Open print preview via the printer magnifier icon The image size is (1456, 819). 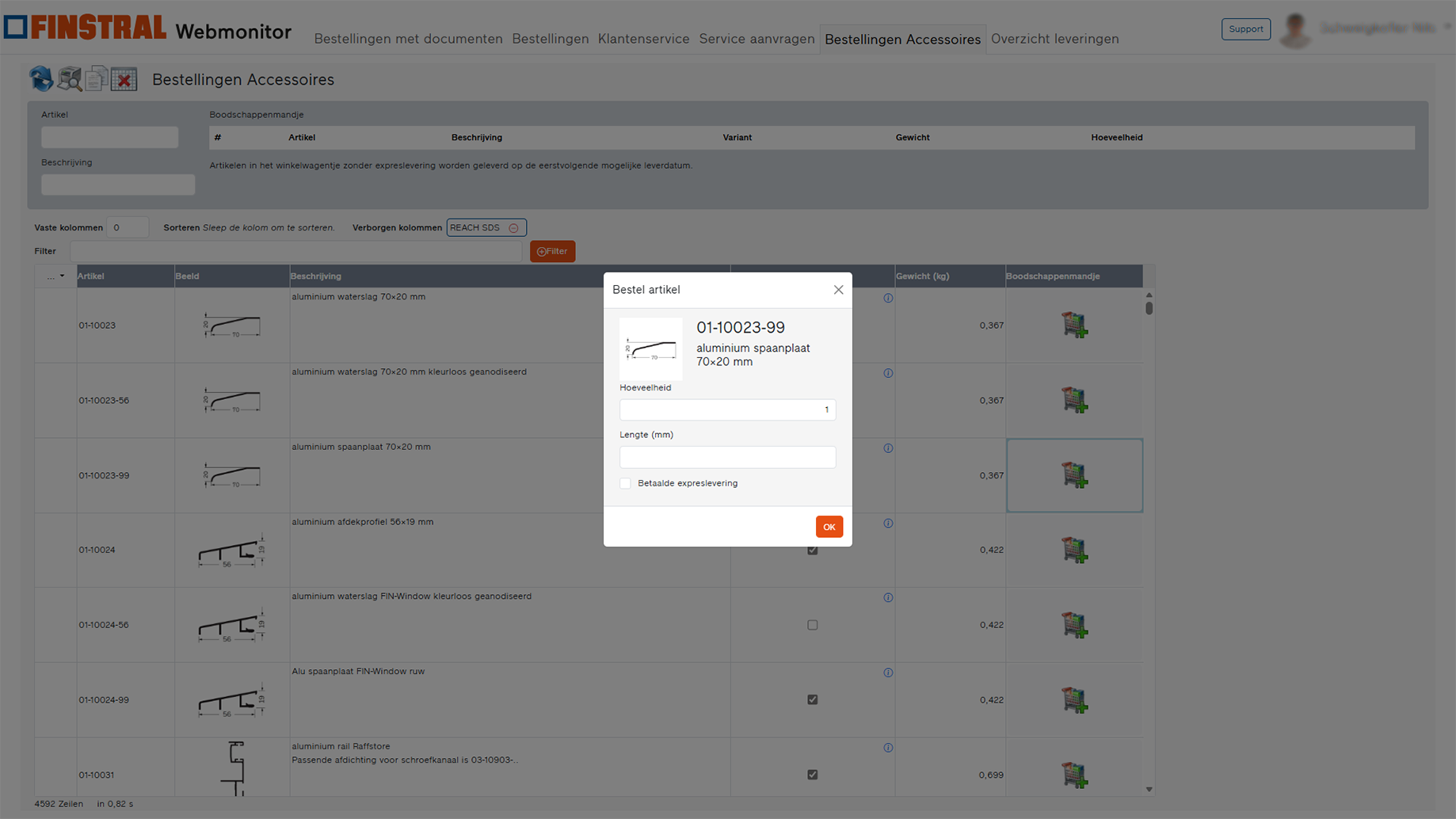(x=70, y=79)
